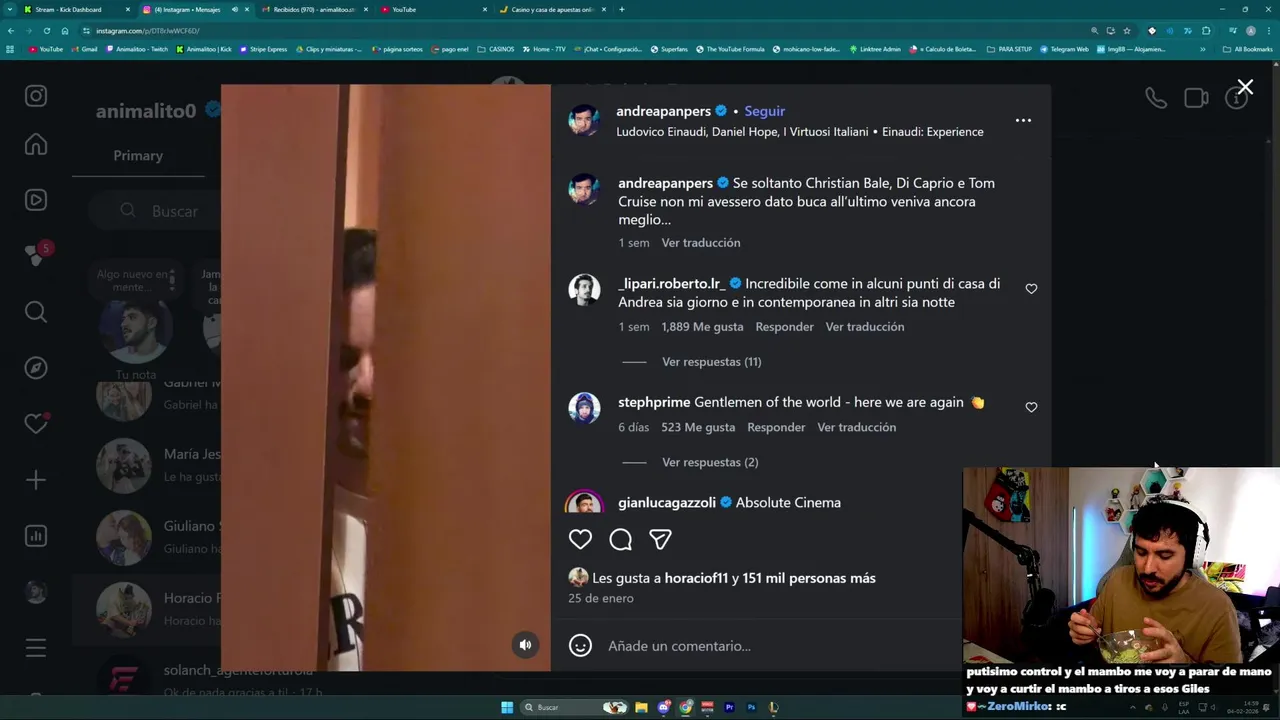
Task: Open the emoji picker for comments
Action: (580, 646)
